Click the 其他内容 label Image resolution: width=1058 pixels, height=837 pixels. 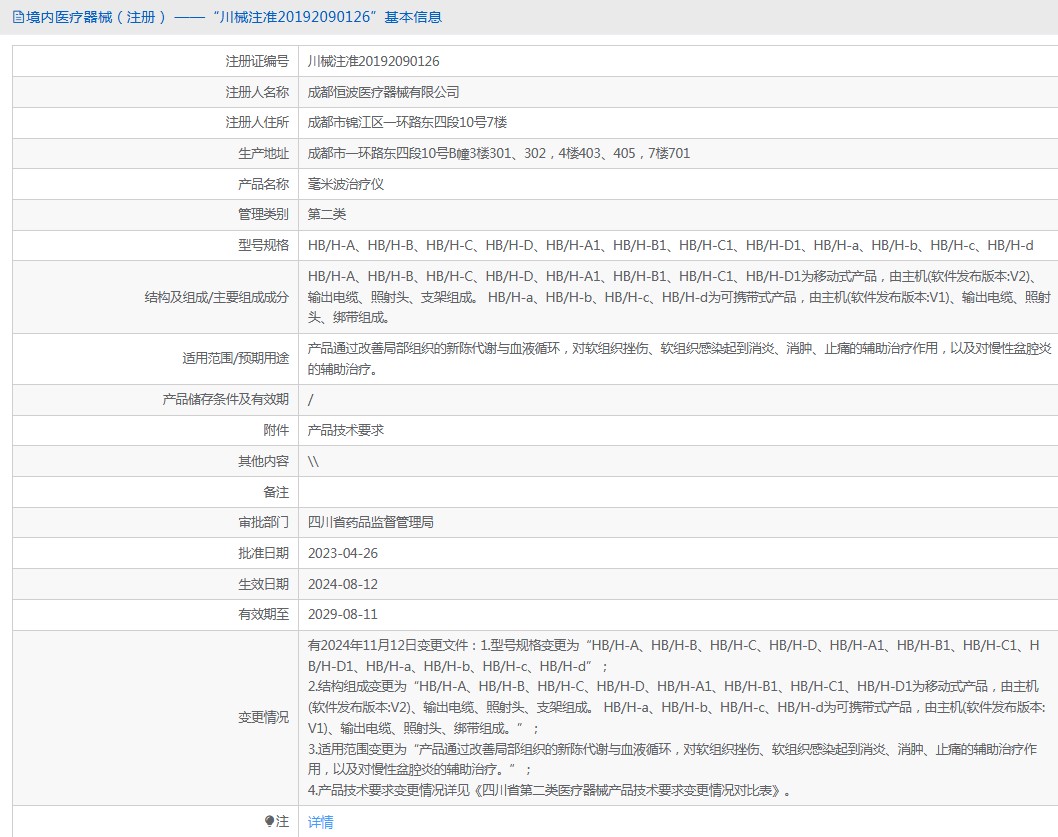pos(263,461)
